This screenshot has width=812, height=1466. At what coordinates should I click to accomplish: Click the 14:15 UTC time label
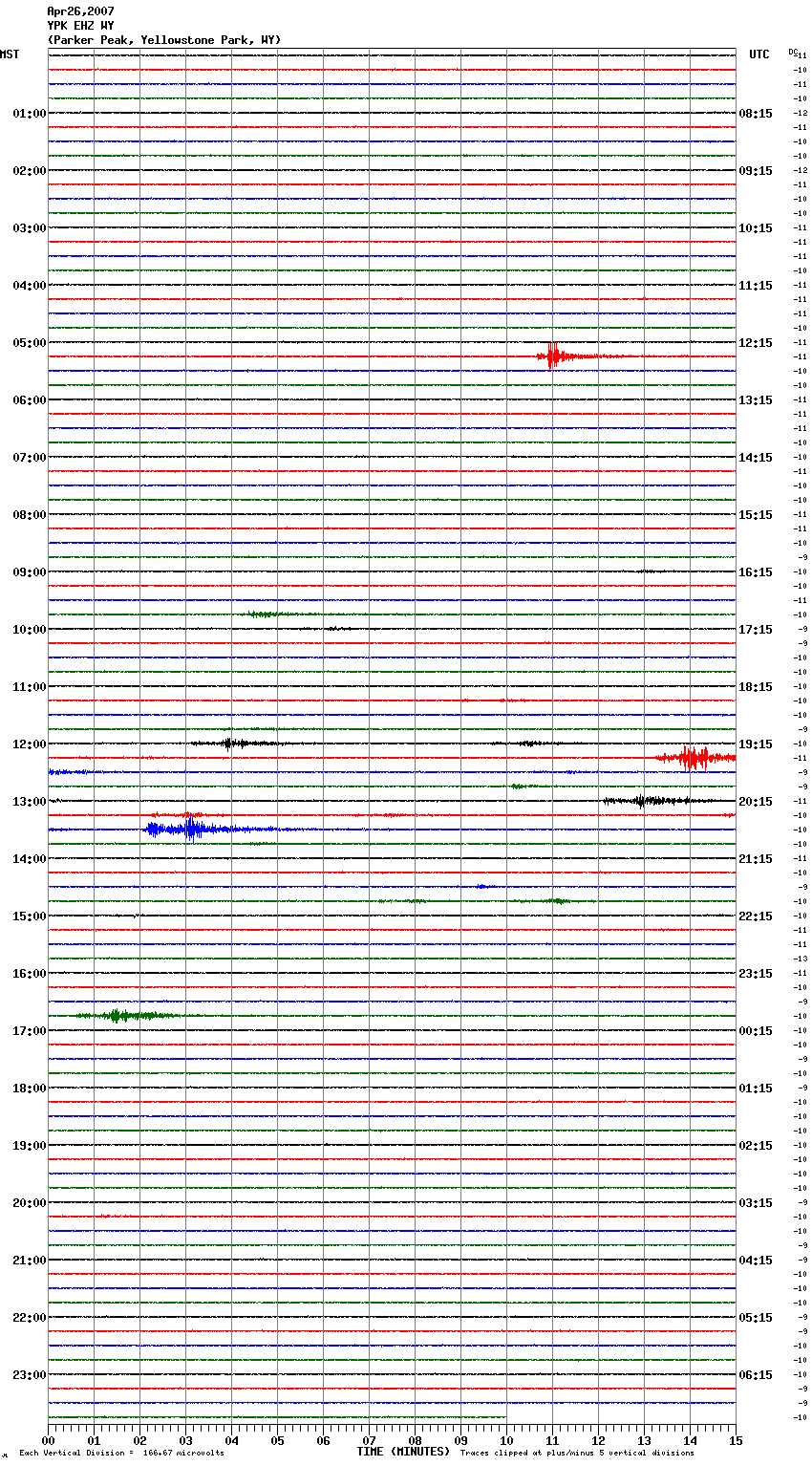[x=756, y=458]
